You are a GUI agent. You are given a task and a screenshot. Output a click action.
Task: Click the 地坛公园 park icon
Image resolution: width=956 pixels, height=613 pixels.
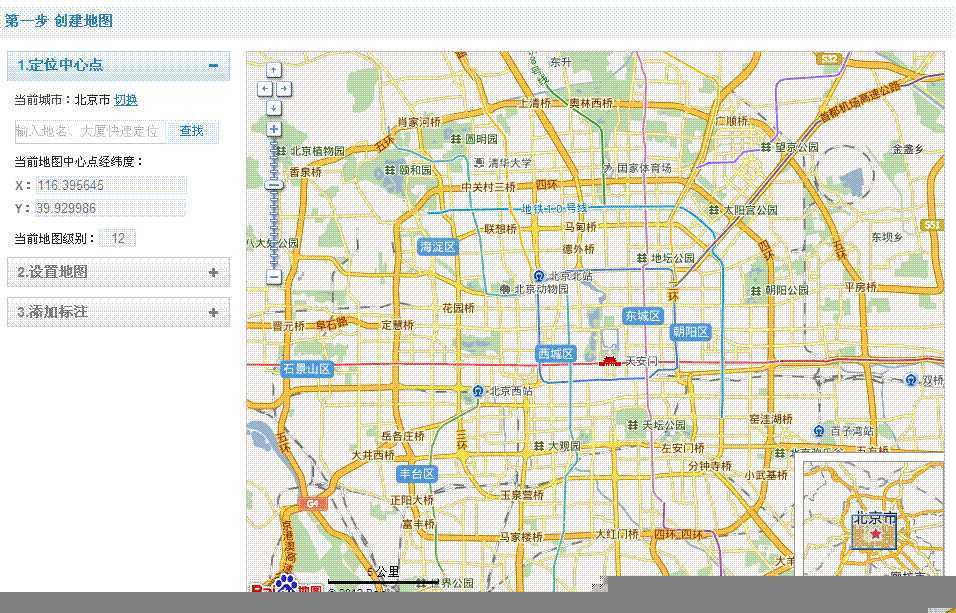coord(642,258)
